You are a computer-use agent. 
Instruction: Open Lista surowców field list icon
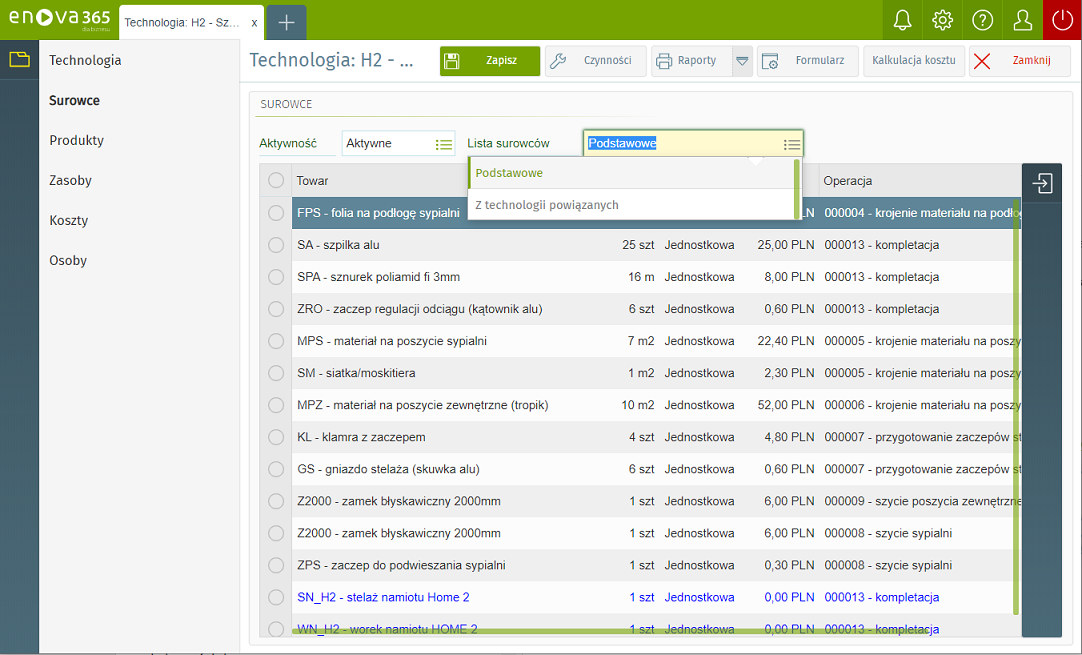791,144
